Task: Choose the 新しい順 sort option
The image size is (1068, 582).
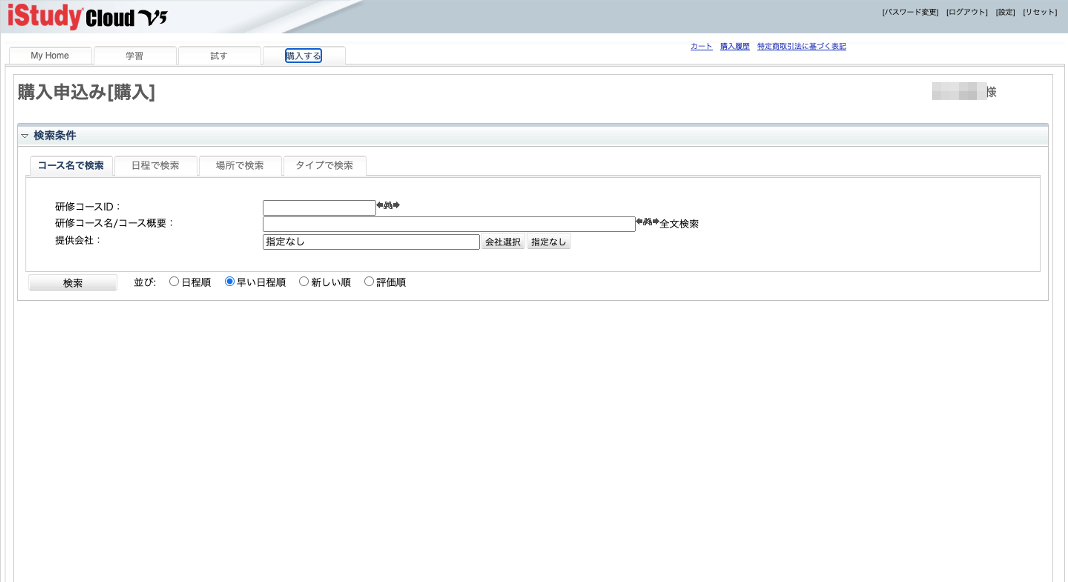Action: point(304,282)
